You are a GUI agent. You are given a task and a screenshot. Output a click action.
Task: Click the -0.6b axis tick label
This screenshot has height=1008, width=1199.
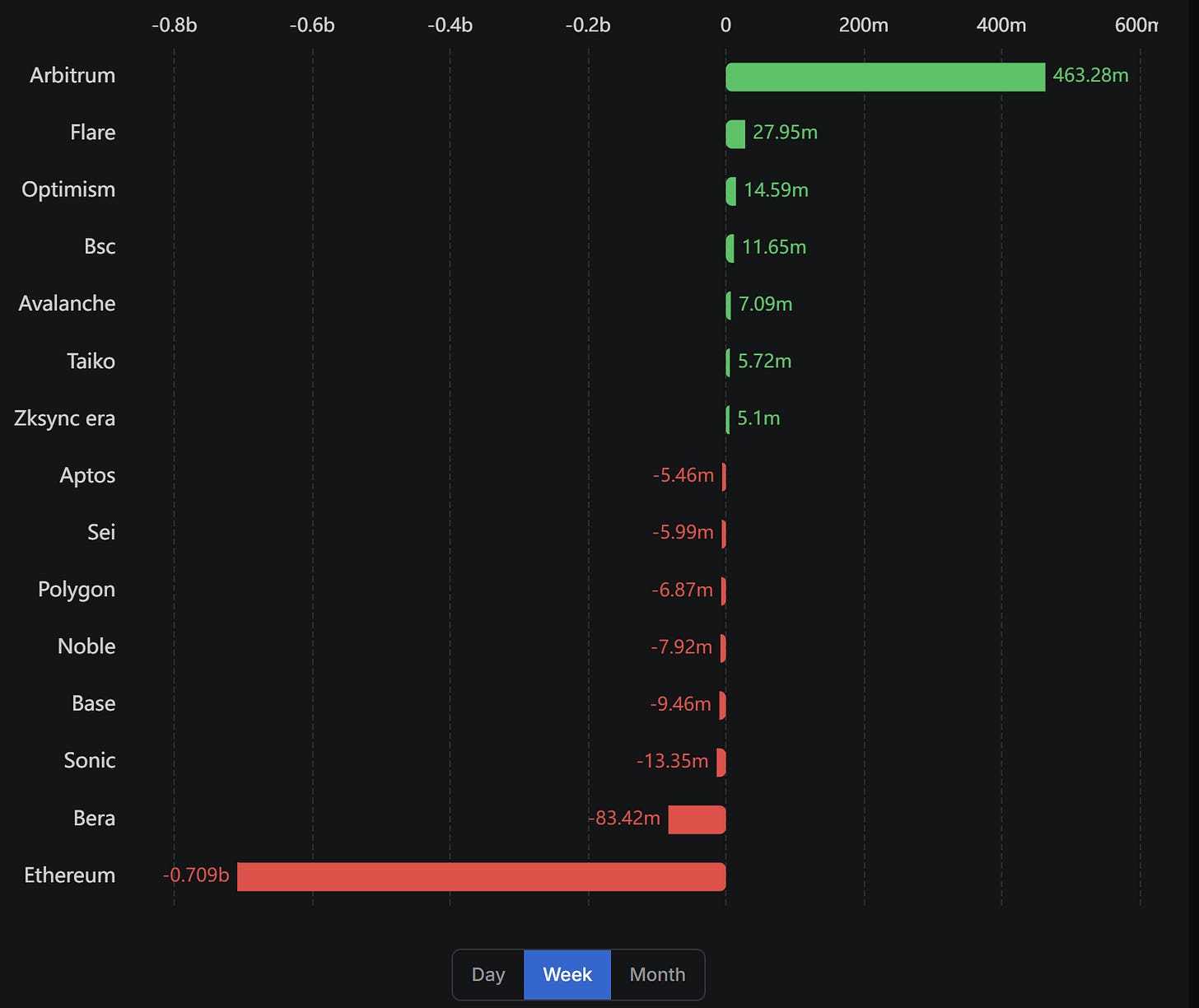312,26
